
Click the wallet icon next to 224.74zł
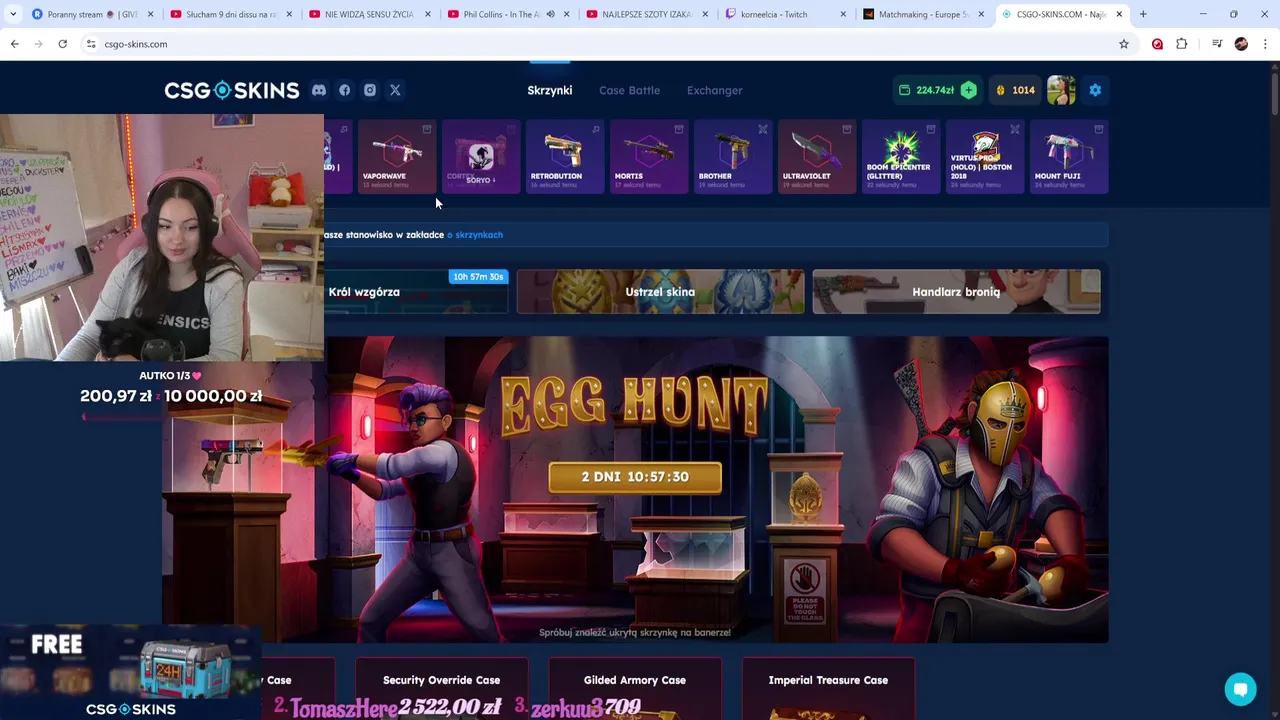click(x=904, y=90)
